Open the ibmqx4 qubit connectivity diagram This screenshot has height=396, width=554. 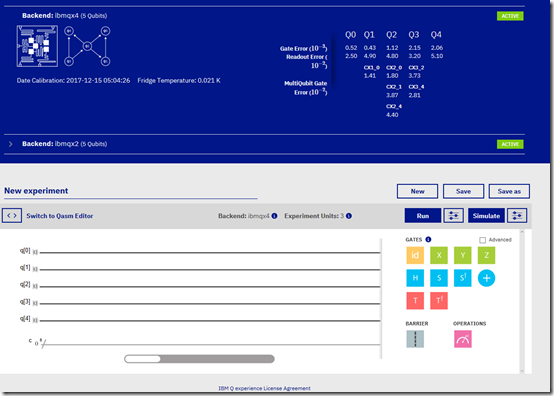coord(87,46)
